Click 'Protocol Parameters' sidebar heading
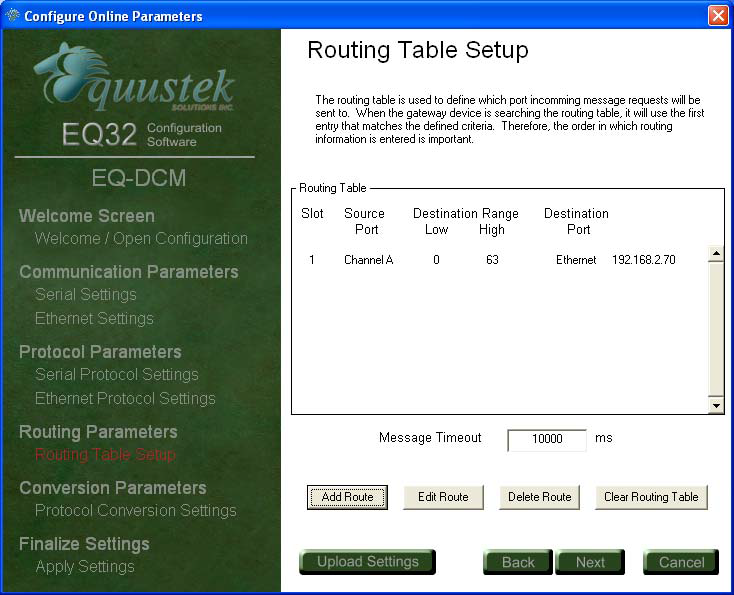This screenshot has height=595, width=734. click(100, 352)
